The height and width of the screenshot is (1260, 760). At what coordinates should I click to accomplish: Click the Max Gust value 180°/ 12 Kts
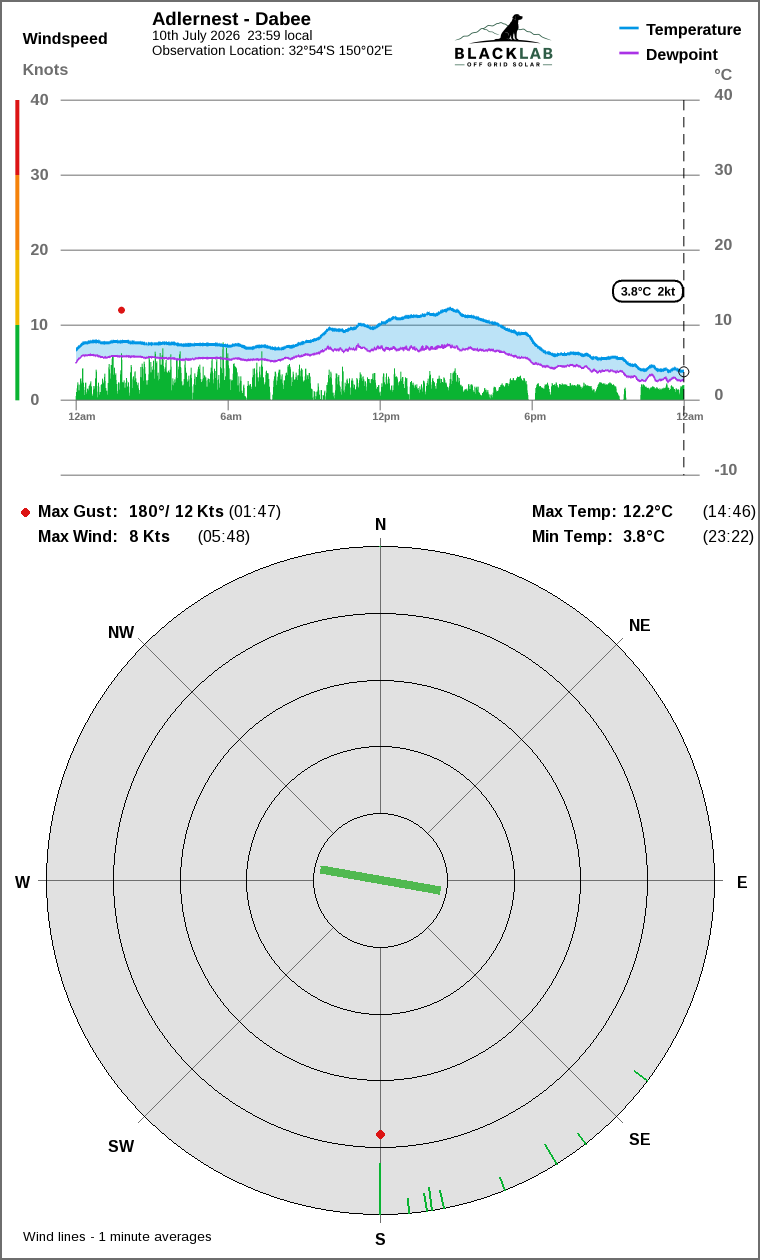point(176,512)
